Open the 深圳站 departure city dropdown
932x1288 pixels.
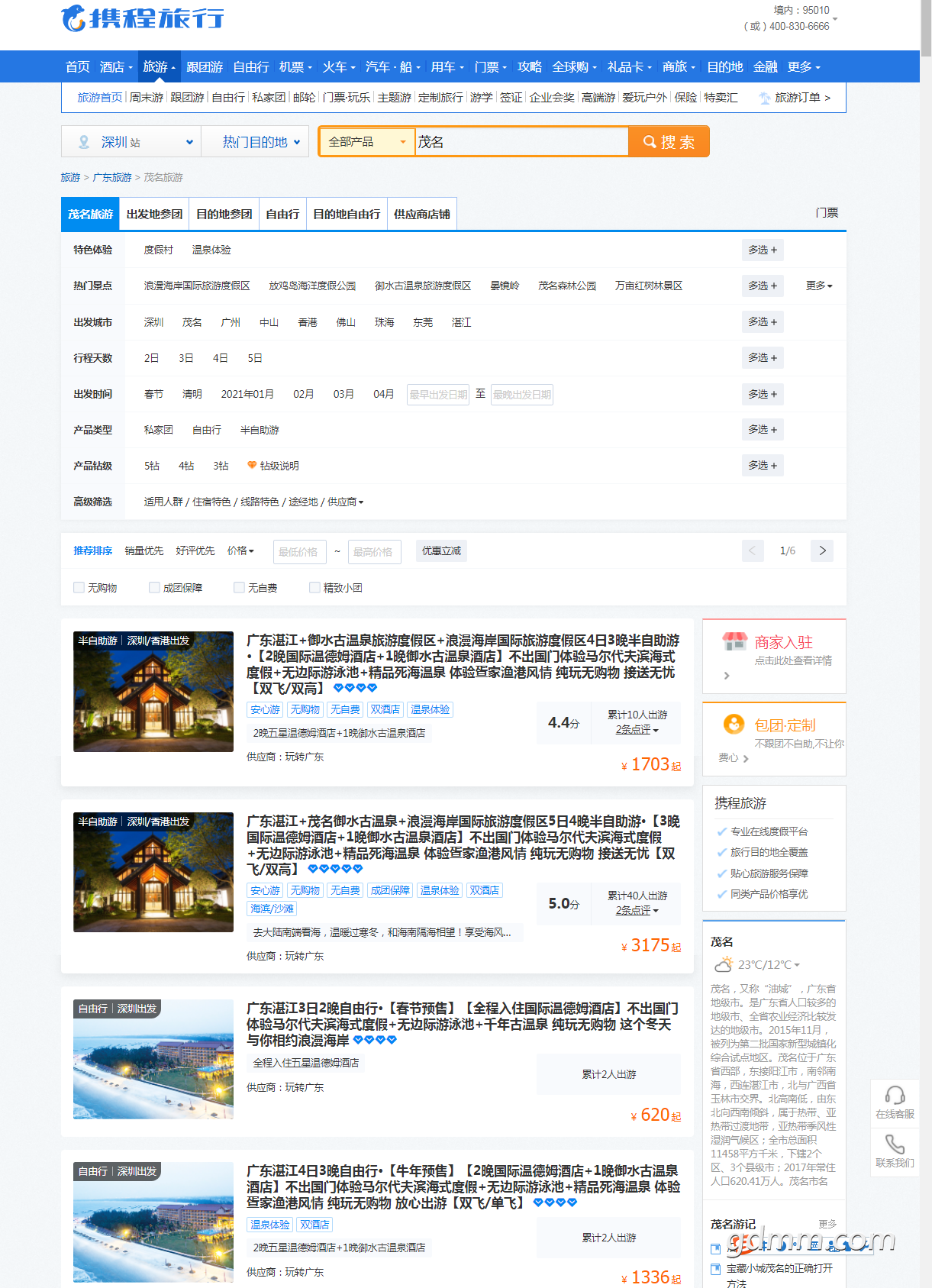coord(131,142)
